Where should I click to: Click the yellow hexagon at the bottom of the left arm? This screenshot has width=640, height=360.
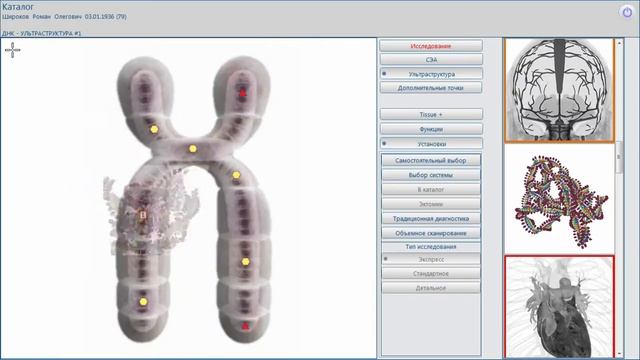[143, 302]
